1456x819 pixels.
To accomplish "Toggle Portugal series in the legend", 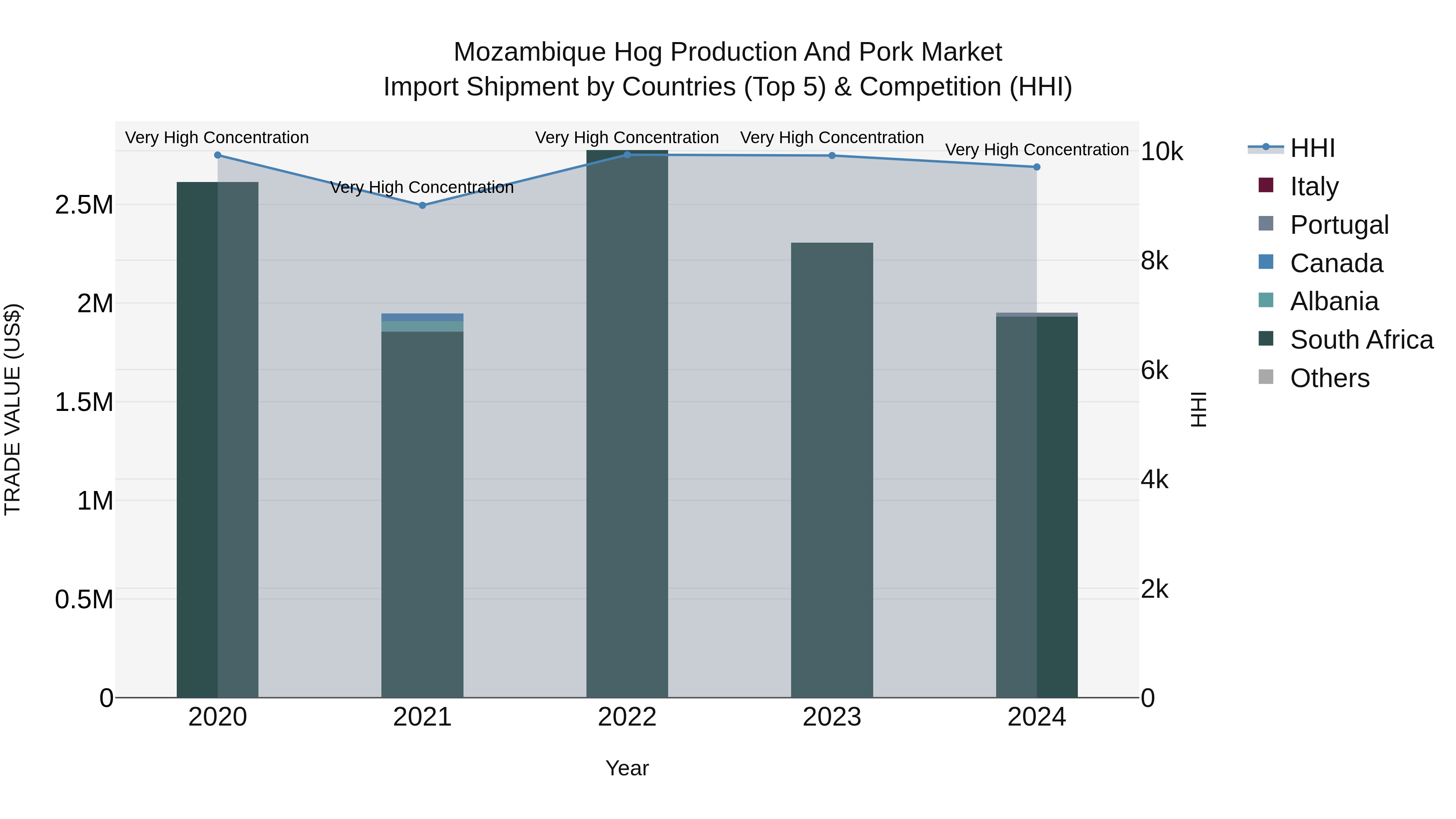I will (x=1323, y=224).
